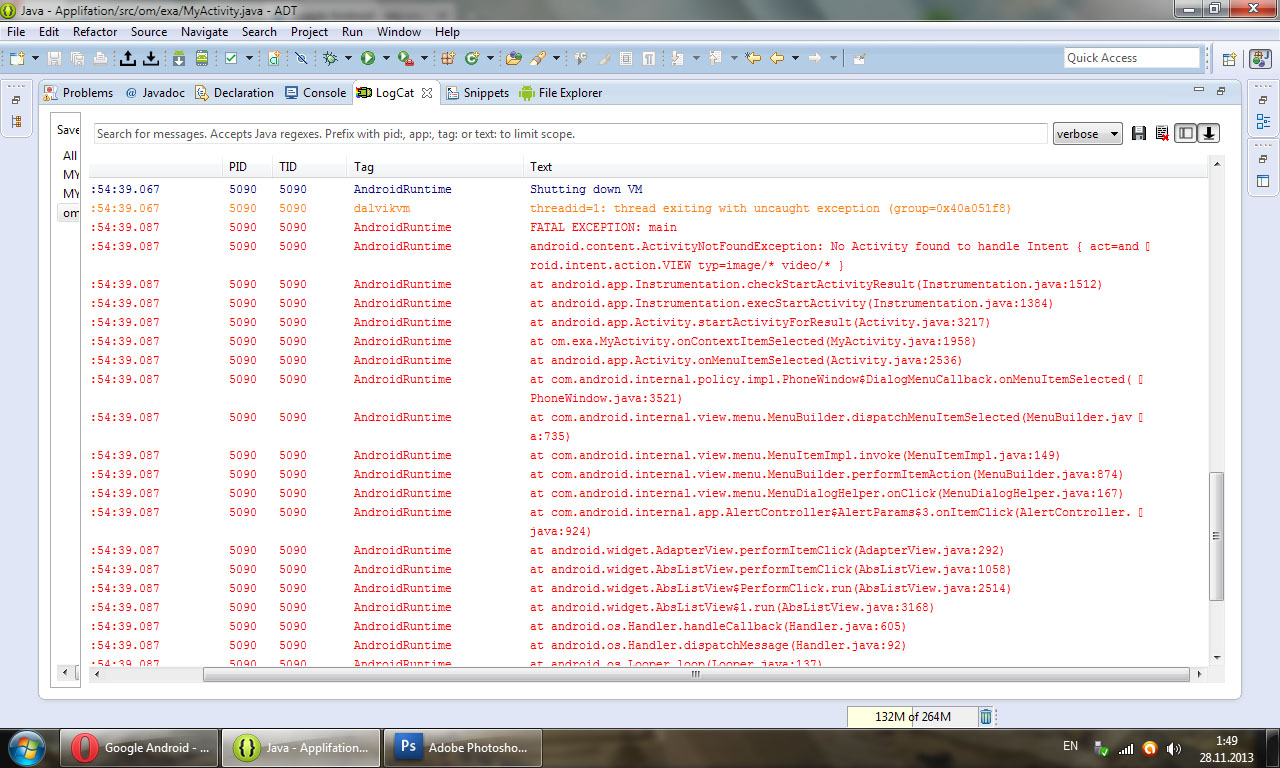
Task: Open the verbose log level dropdown
Action: tap(1087, 134)
